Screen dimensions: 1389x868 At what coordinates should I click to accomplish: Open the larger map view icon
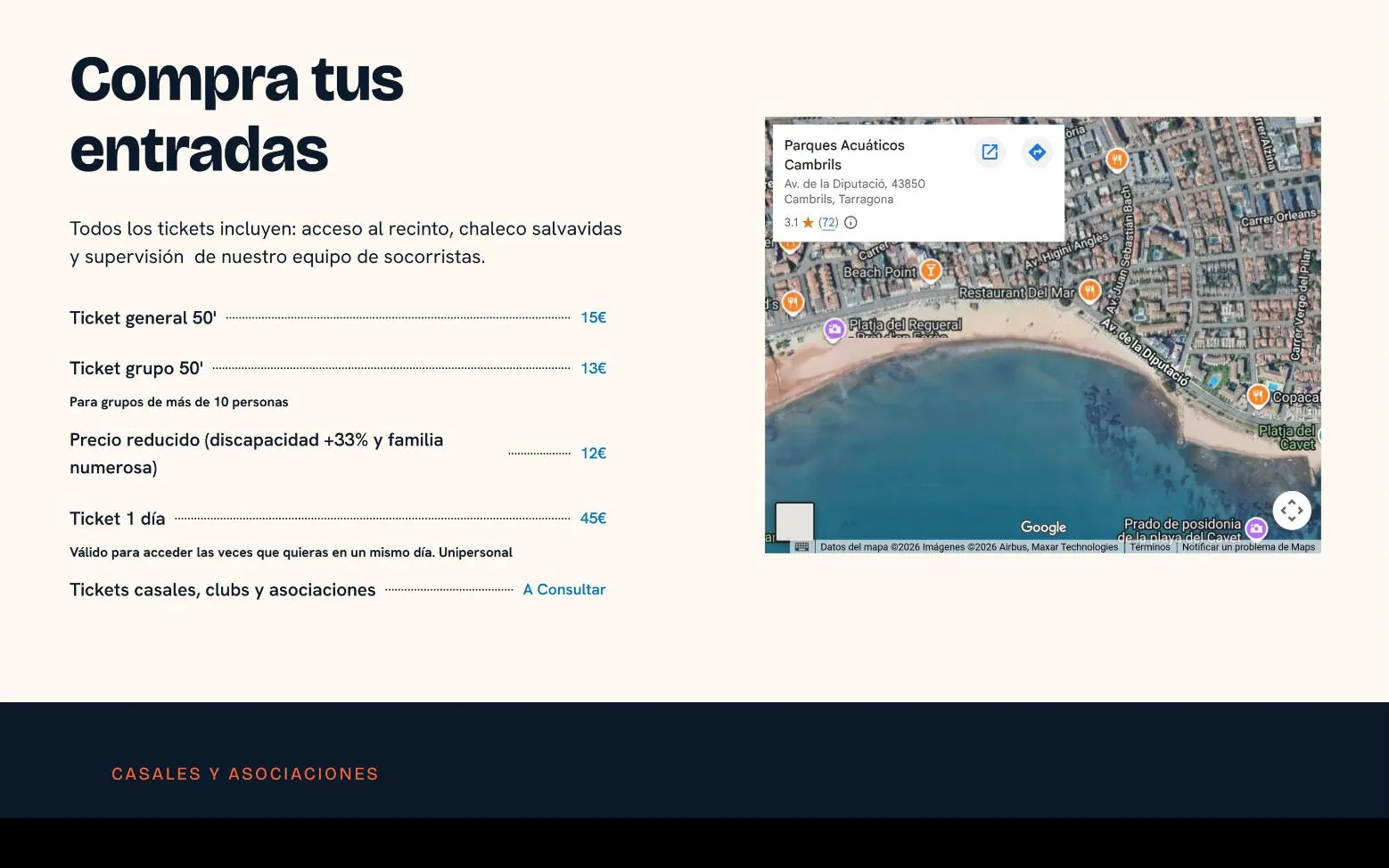point(990,151)
